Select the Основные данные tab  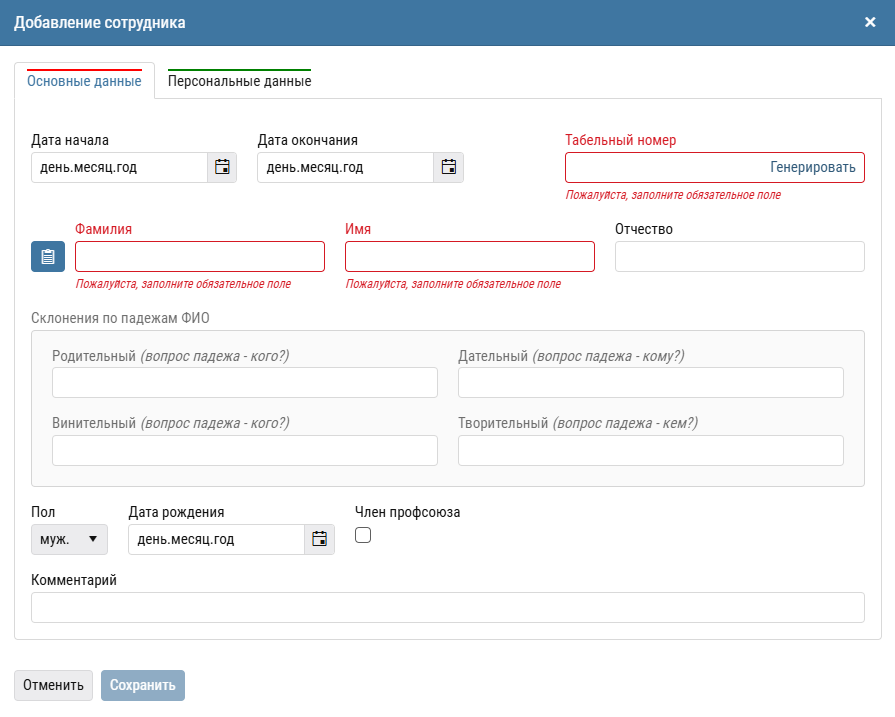[x=84, y=81]
